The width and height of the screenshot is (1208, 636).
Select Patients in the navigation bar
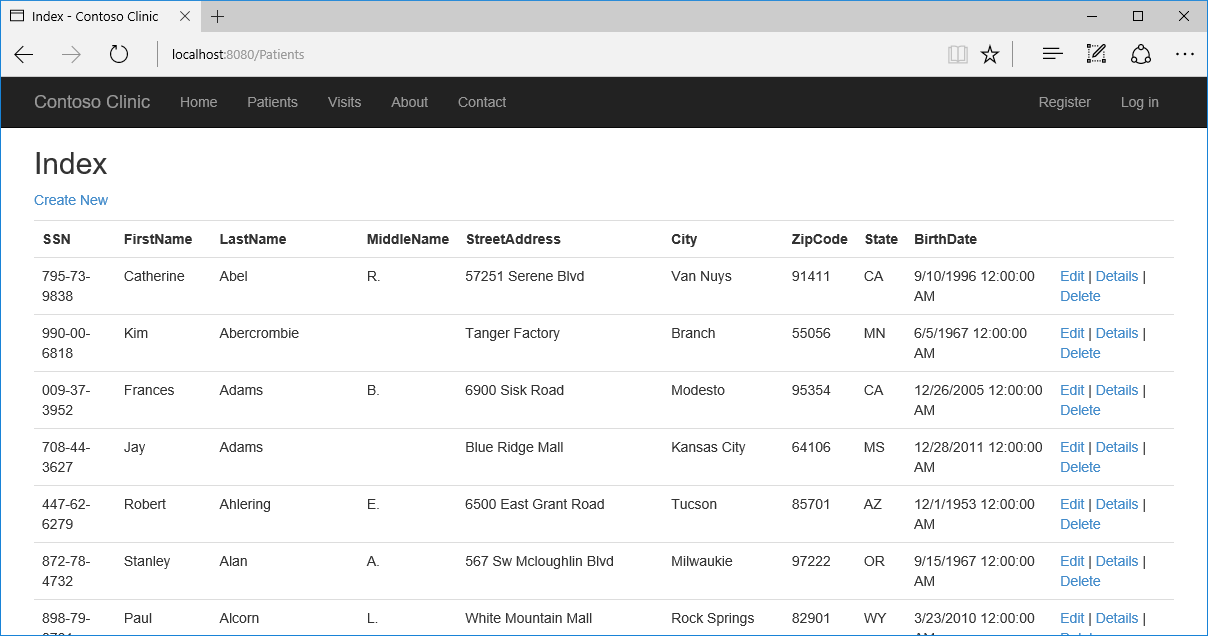click(272, 102)
